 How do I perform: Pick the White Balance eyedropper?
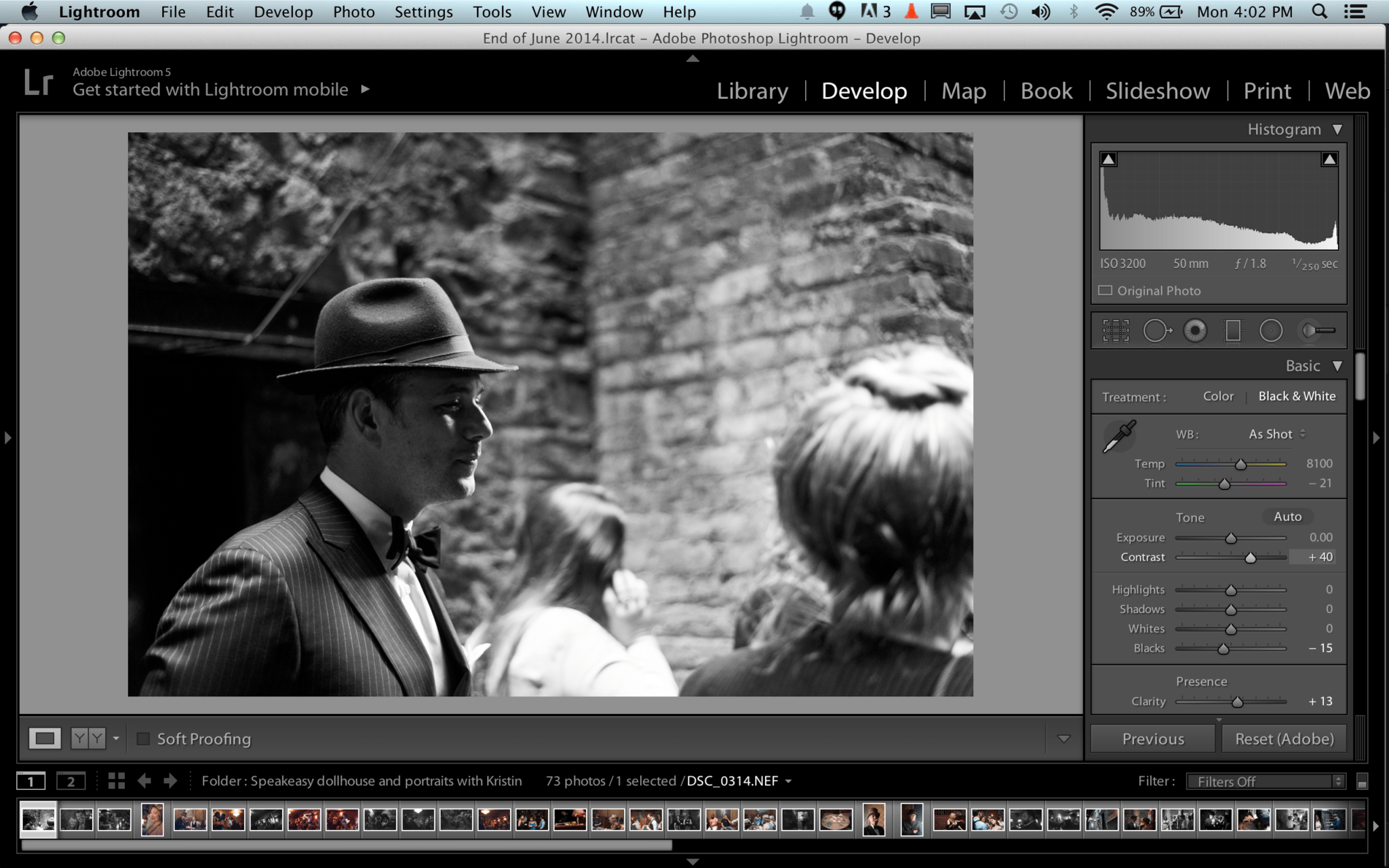(1119, 437)
